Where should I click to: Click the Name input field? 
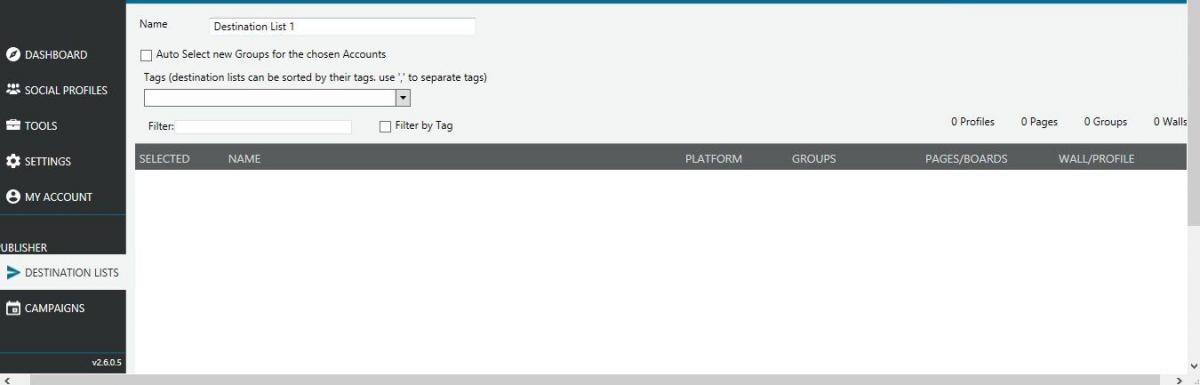coord(343,27)
